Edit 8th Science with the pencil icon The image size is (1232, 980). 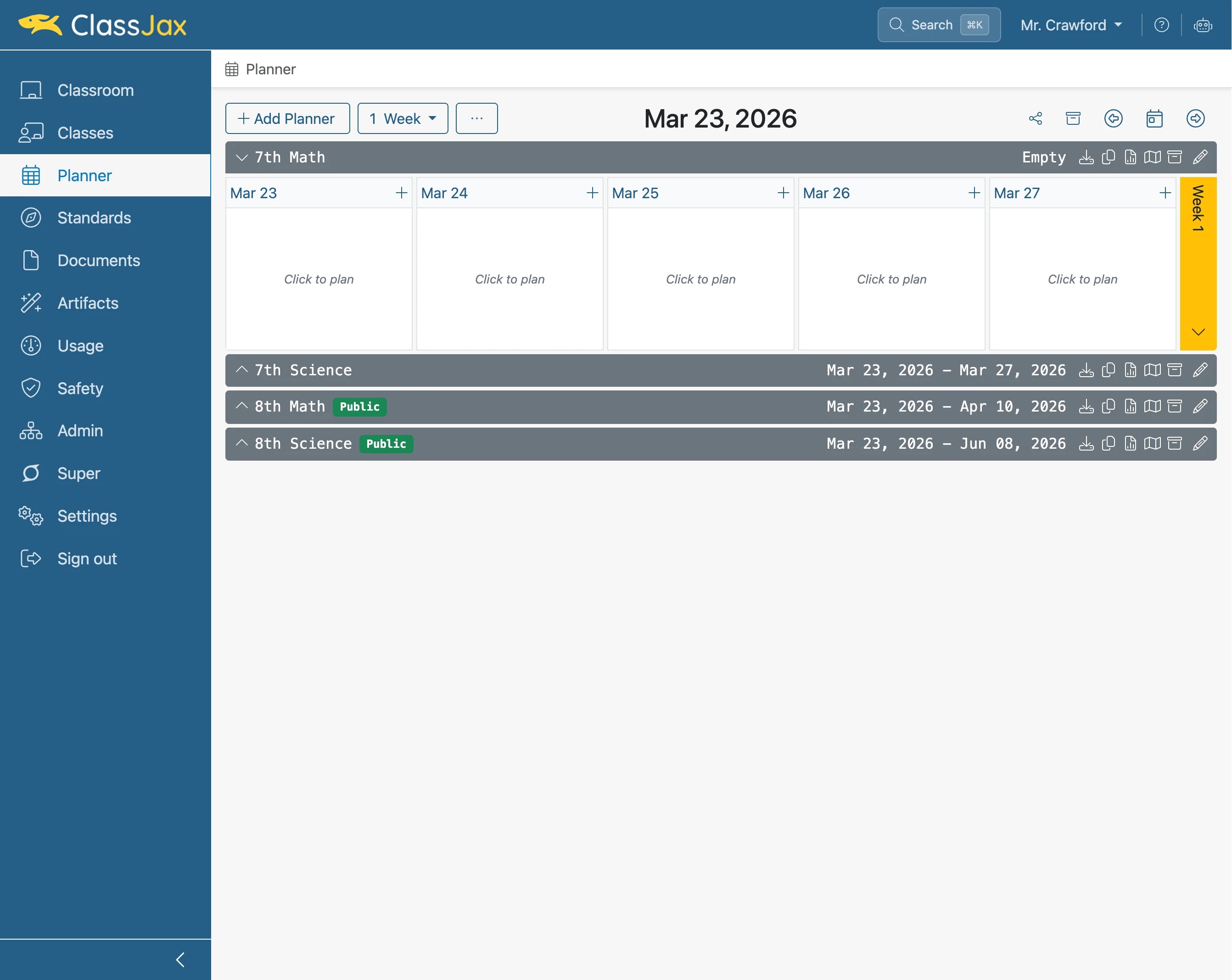1200,443
